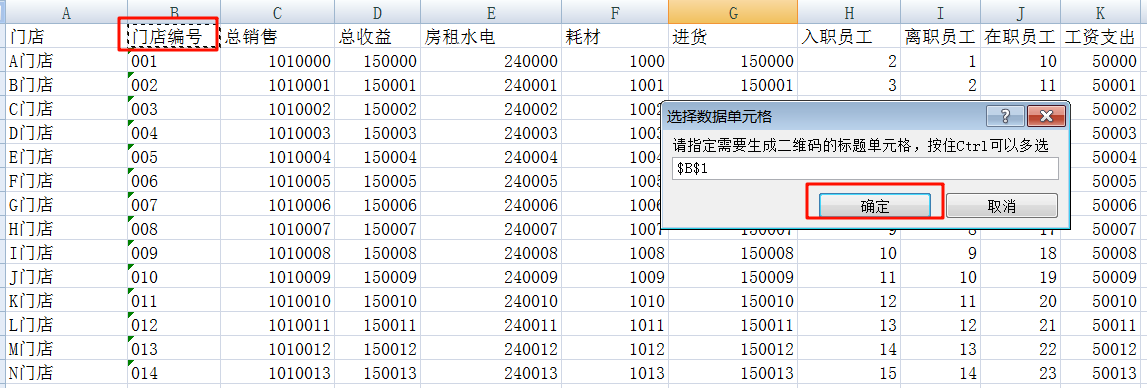1147x388 pixels.
Task: Click the 门店编号 header cell
Action: (x=174, y=37)
